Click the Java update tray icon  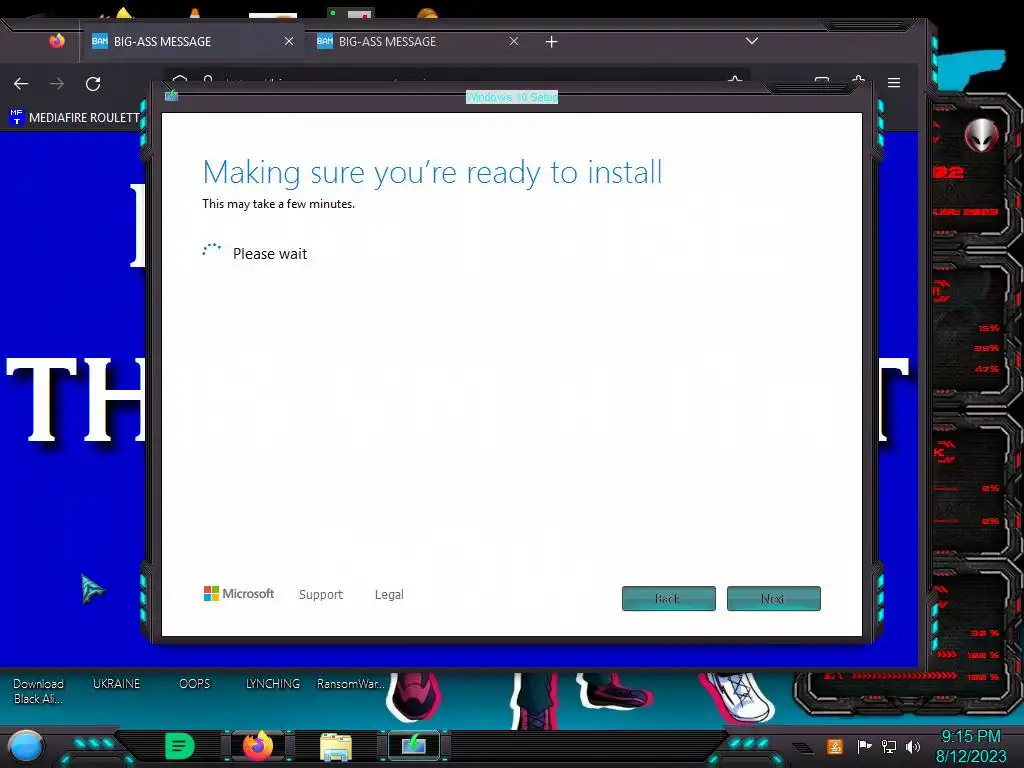[835, 746]
